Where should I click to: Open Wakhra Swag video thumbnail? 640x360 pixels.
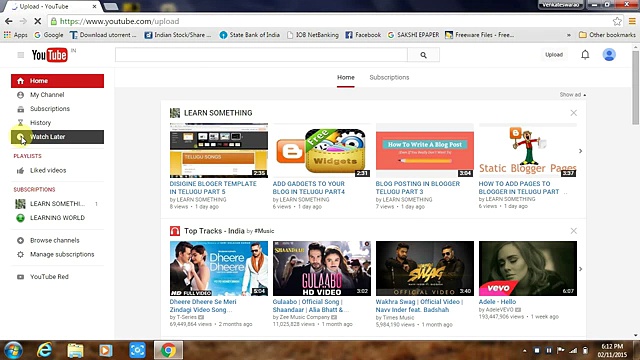click(425, 268)
